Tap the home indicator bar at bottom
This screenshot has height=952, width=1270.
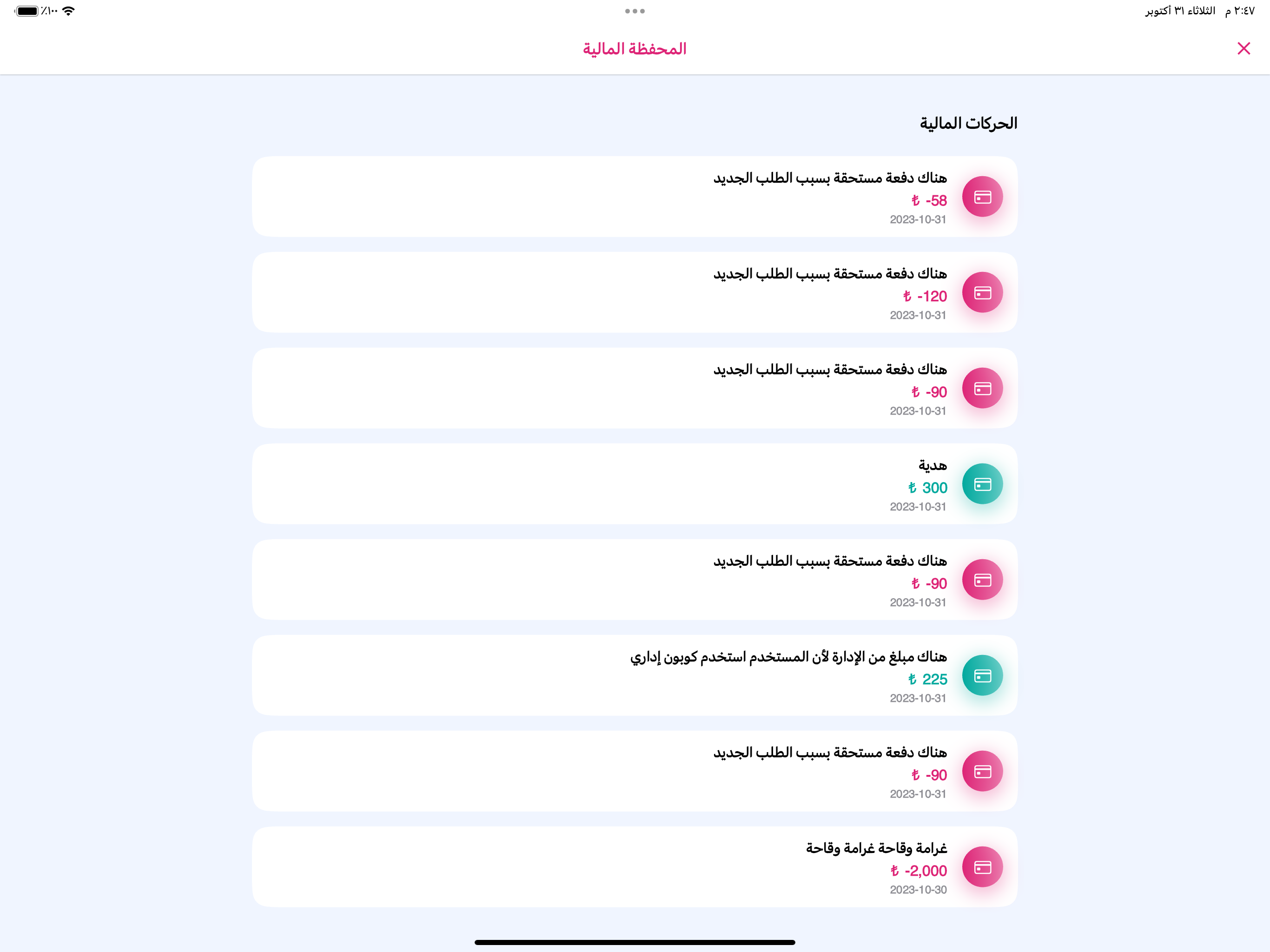point(635,942)
